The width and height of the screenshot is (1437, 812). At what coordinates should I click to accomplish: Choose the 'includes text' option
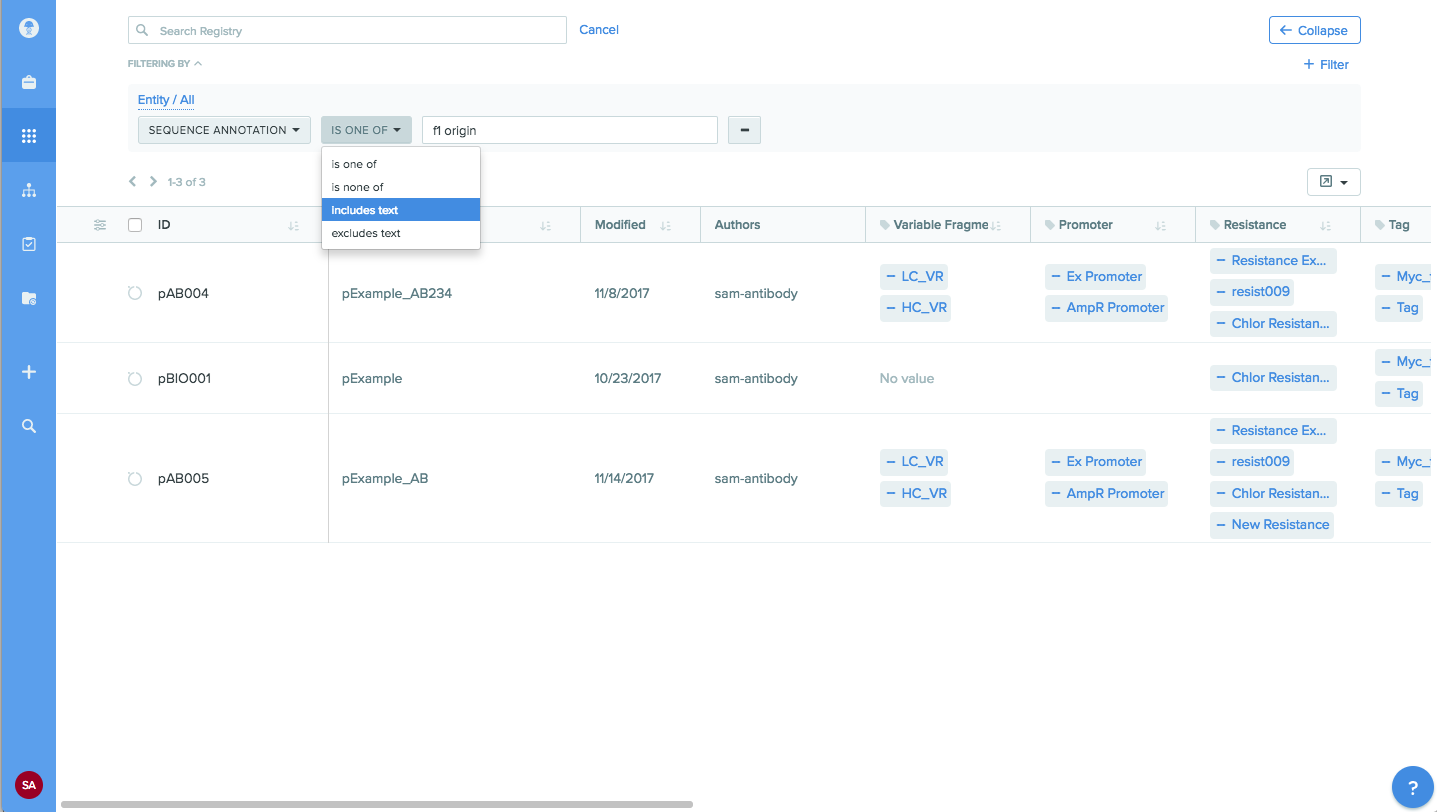click(401, 210)
